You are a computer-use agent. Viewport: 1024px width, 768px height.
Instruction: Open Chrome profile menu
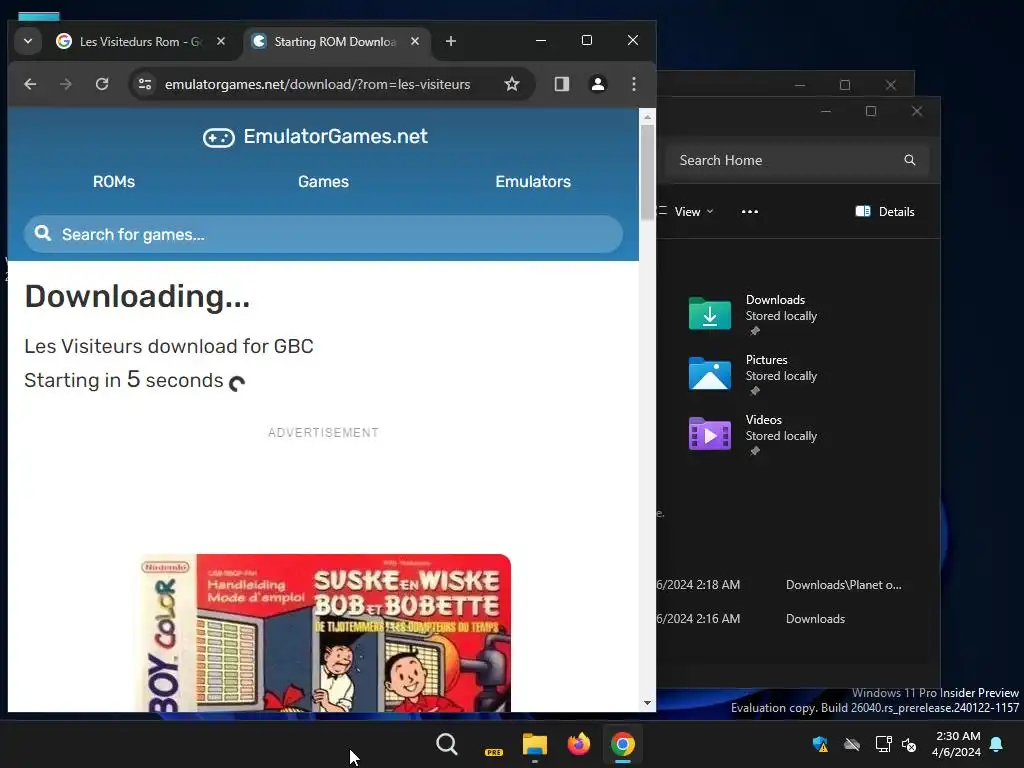598,84
